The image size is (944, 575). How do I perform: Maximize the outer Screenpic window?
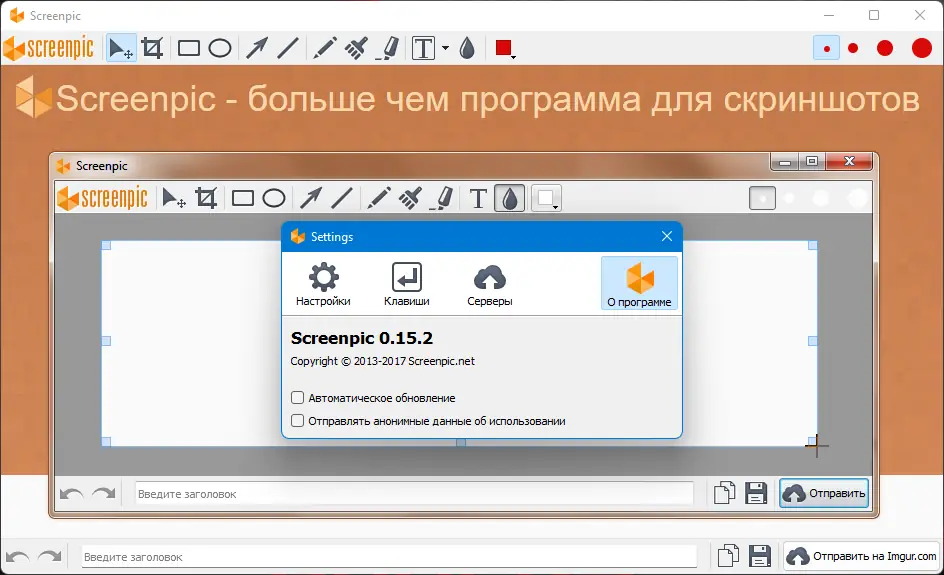874,15
